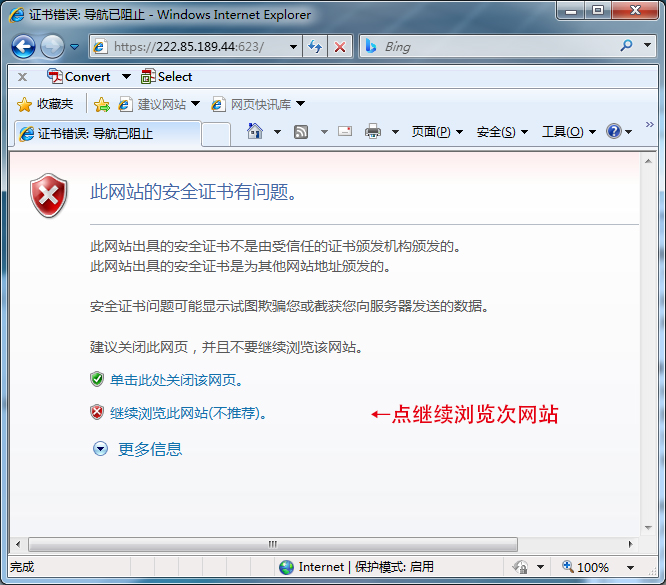The height and width of the screenshot is (585, 666).
Task: Go back with the blue Back arrow
Action: 23,46
